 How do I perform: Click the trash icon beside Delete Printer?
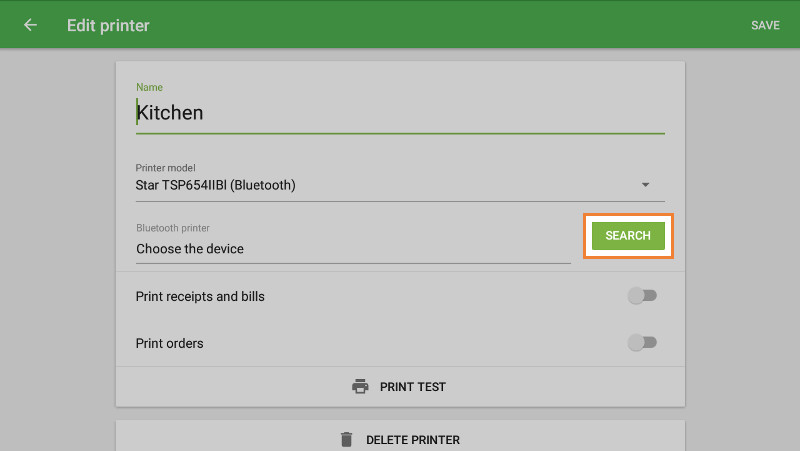click(x=346, y=439)
